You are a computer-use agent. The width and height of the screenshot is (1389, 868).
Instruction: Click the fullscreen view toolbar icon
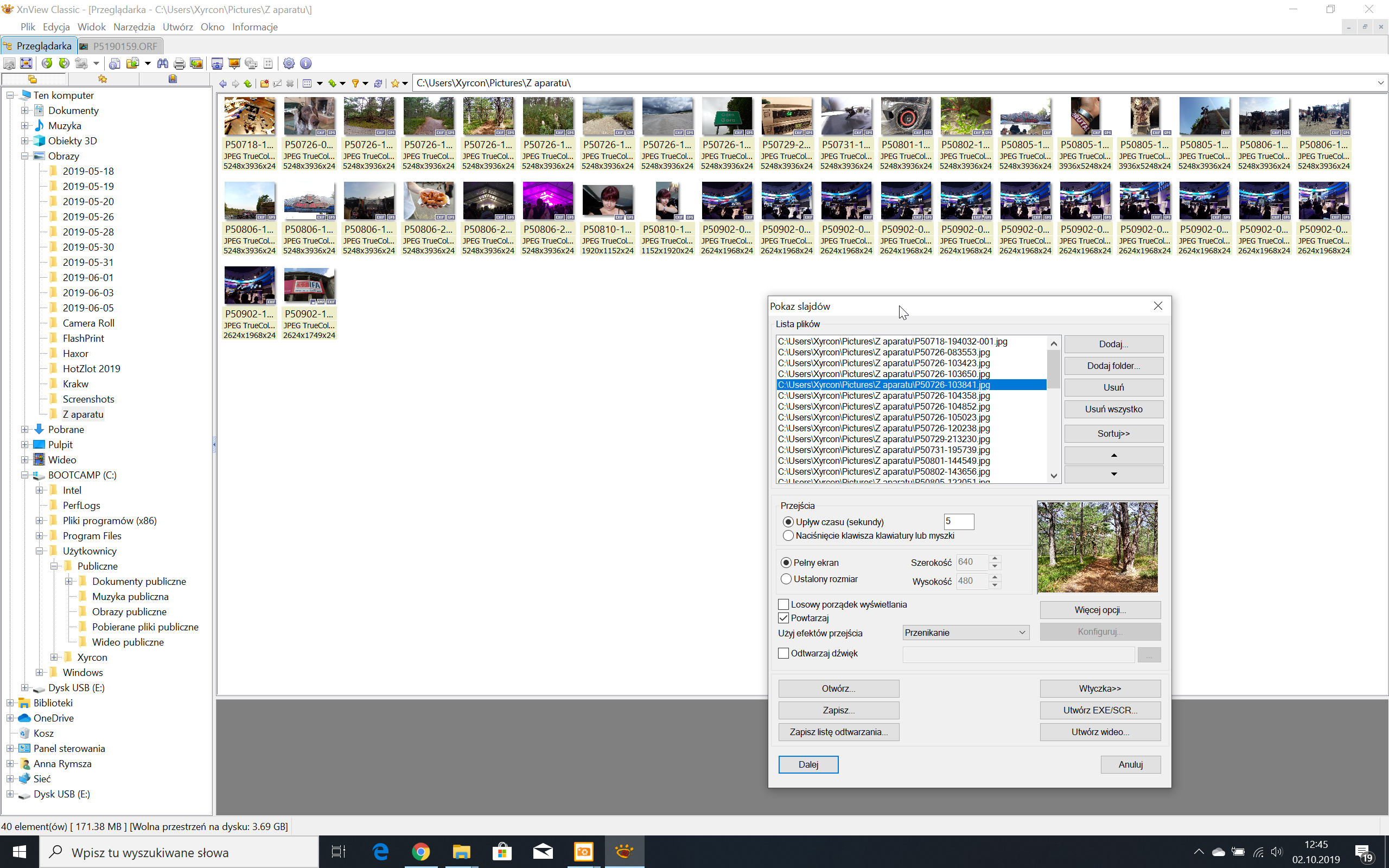[x=26, y=63]
